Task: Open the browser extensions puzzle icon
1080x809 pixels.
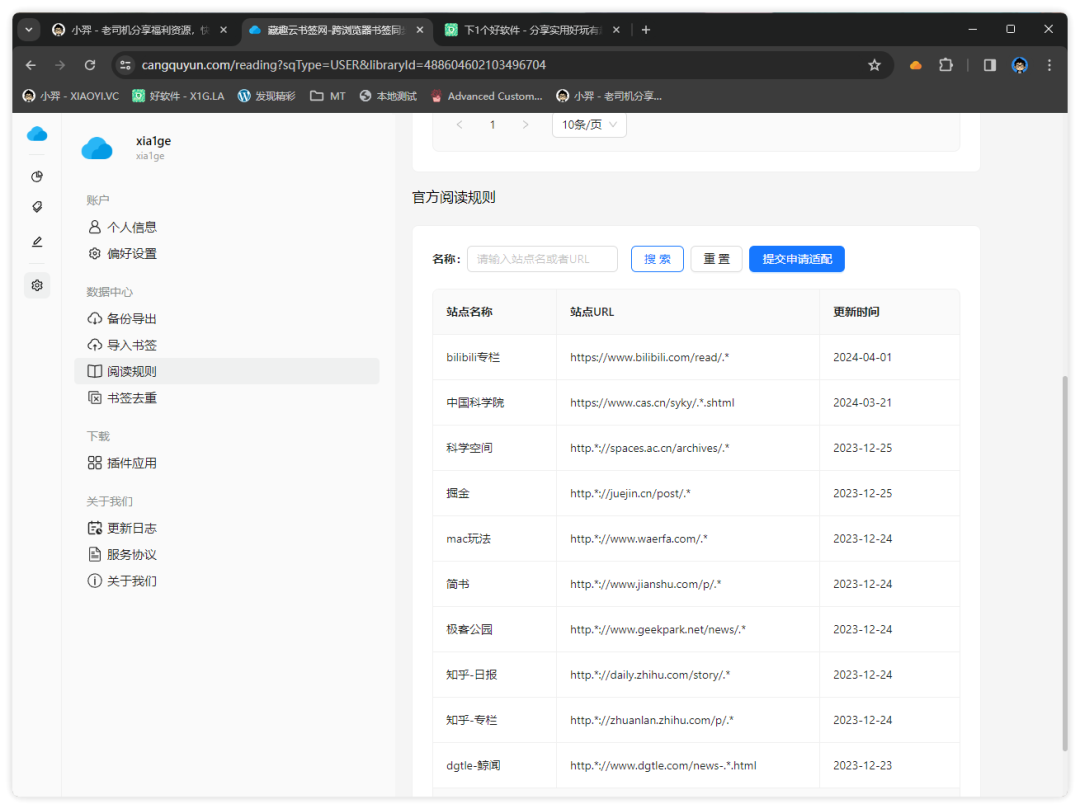Action: 945,65
